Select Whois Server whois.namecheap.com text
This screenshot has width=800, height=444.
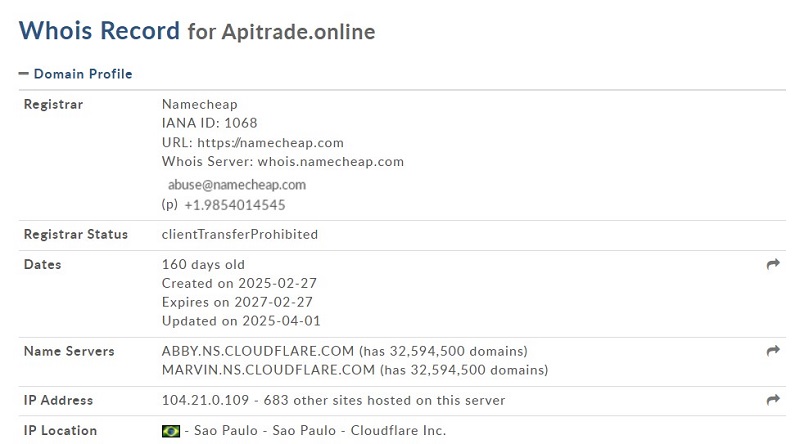point(283,162)
